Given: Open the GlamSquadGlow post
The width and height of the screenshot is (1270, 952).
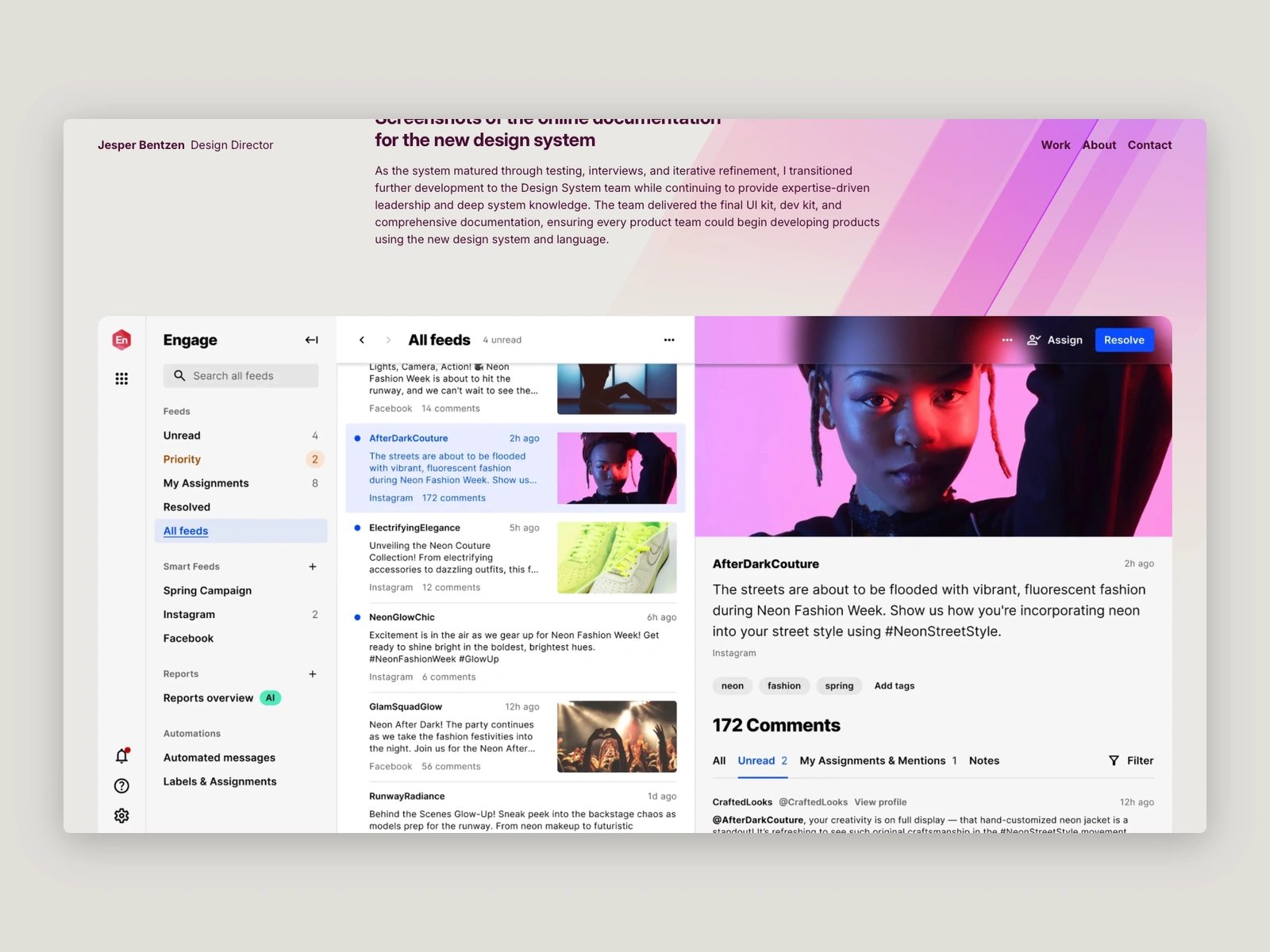Looking at the screenshot, I should click(x=515, y=736).
